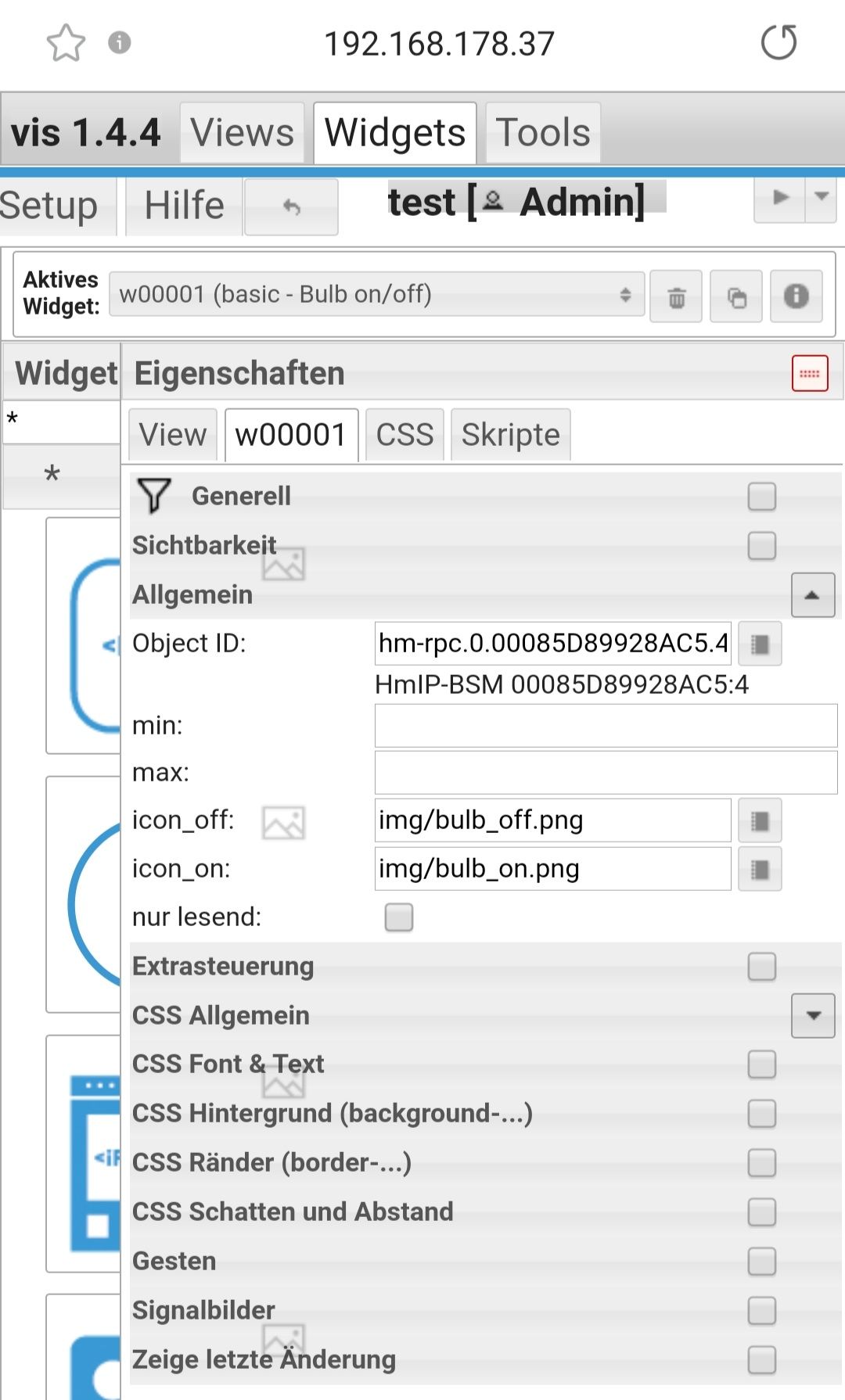Viewport: 845px width, 1400px height.
Task: Open widget info icon
Action: click(x=796, y=296)
